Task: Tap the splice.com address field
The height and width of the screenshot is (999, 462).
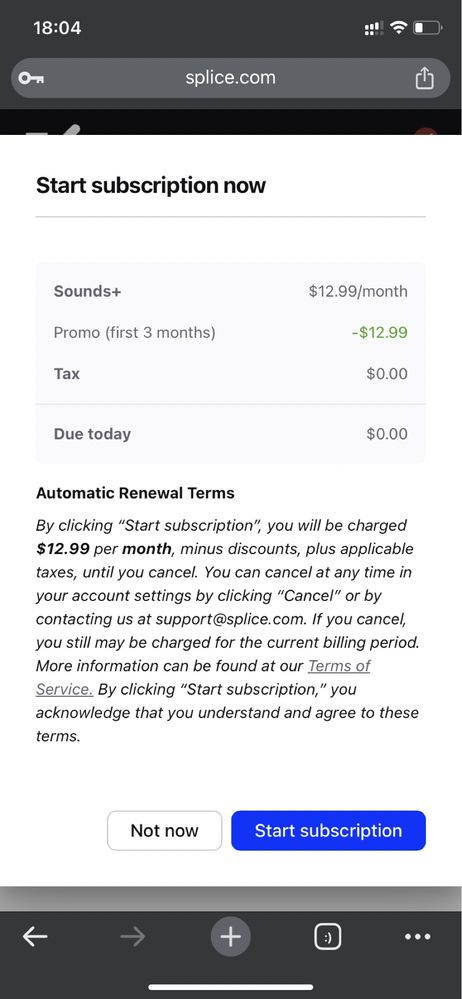Action: click(231, 78)
